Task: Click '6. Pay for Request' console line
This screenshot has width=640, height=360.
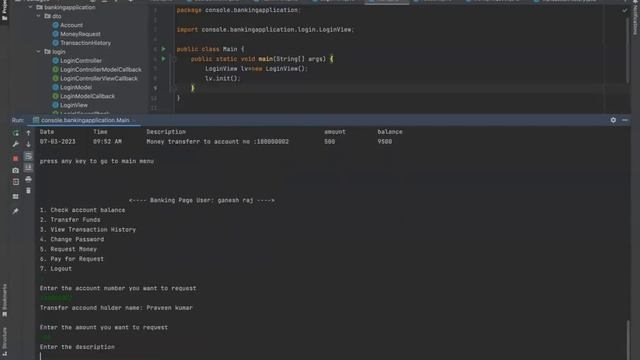Action: pos(72,259)
